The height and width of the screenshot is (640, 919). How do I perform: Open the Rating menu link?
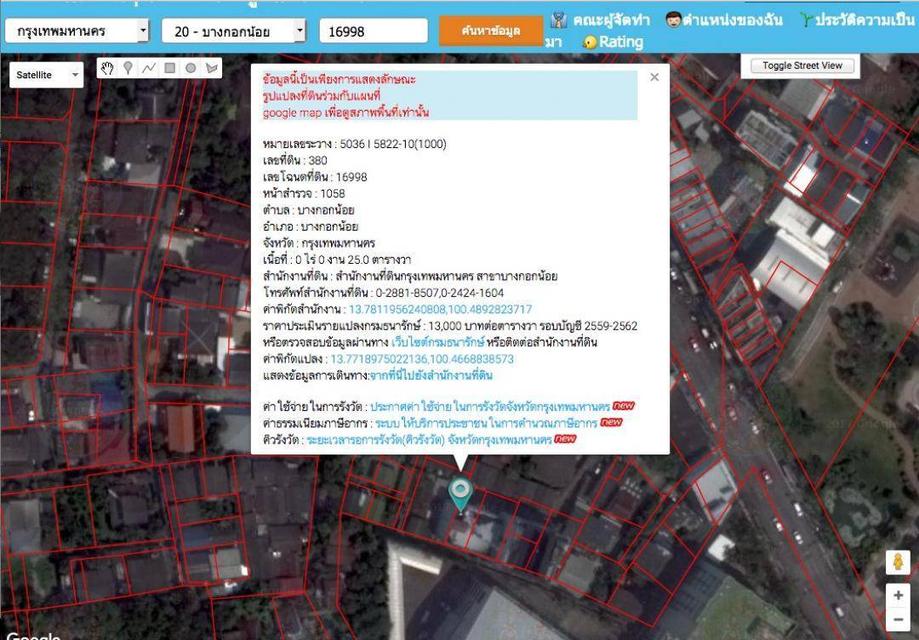pyautogui.click(x=621, y=42)
